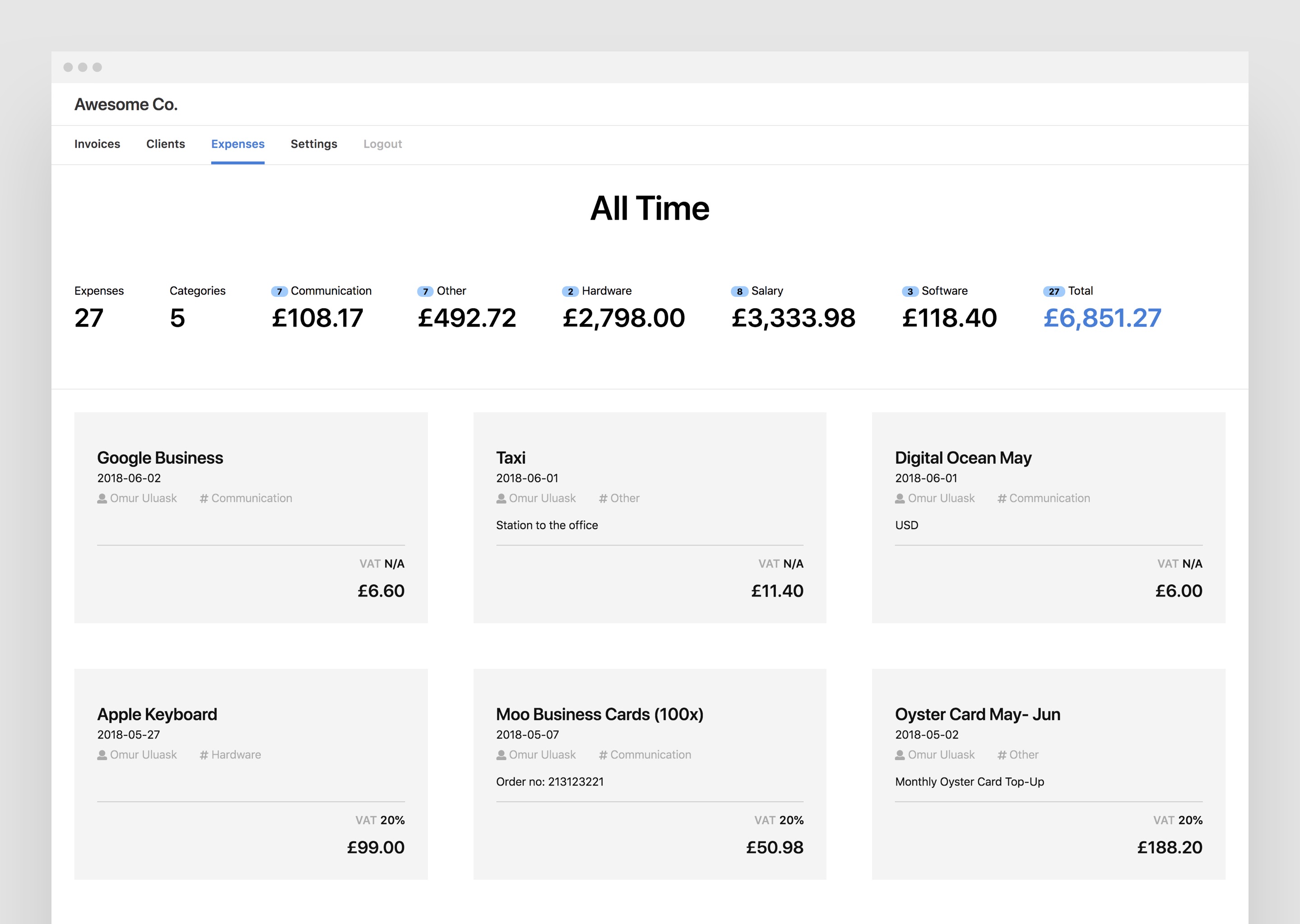Click Omur Uluask on Taxi card
Screen dimensions: 1300x924
tap(543, 499)
